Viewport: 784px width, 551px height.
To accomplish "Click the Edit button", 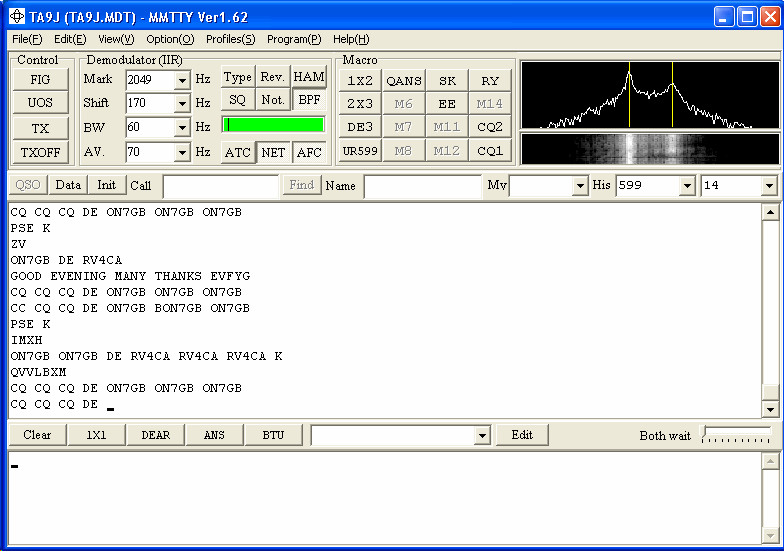I will pyautogui.click(x=522, y=435).
